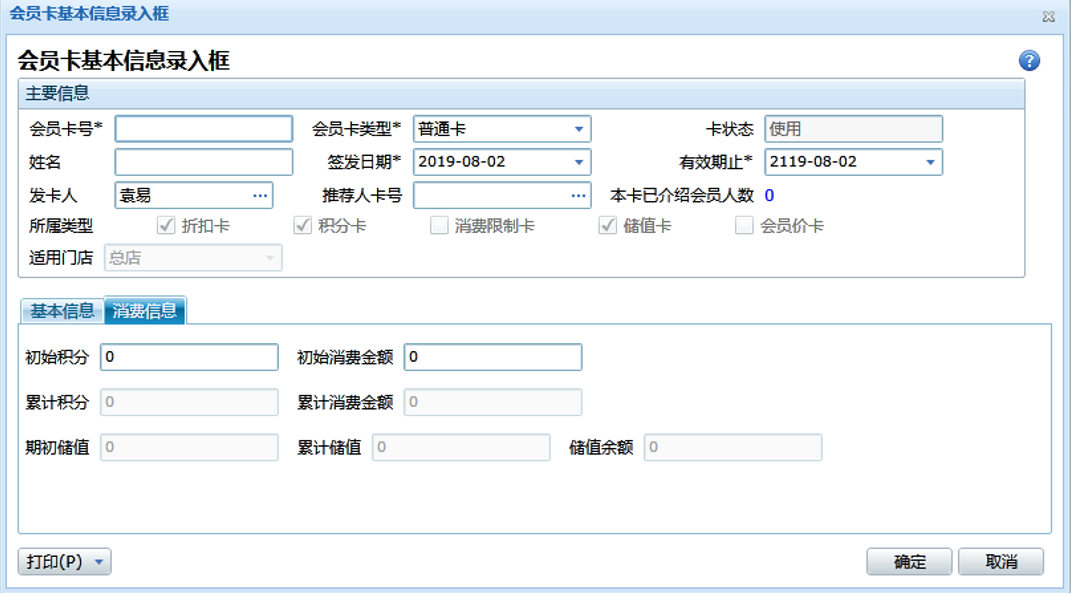Open the 会员卡类型 dropdown showing 普通卡
The width and height of the screenshot is (1073, 596).
pos(579,129)
